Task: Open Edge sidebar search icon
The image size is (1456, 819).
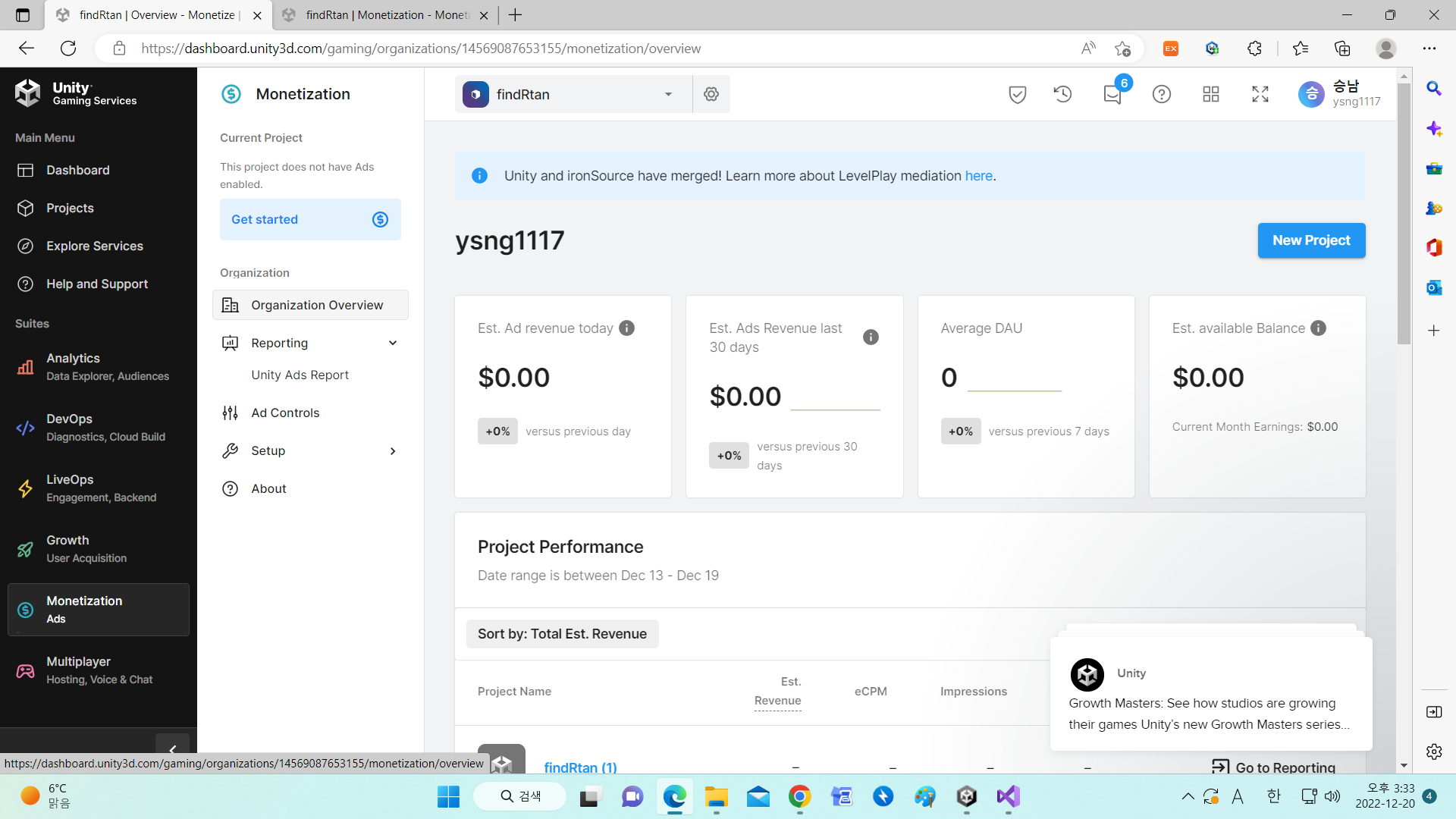Action: [x=1434, y=88]
